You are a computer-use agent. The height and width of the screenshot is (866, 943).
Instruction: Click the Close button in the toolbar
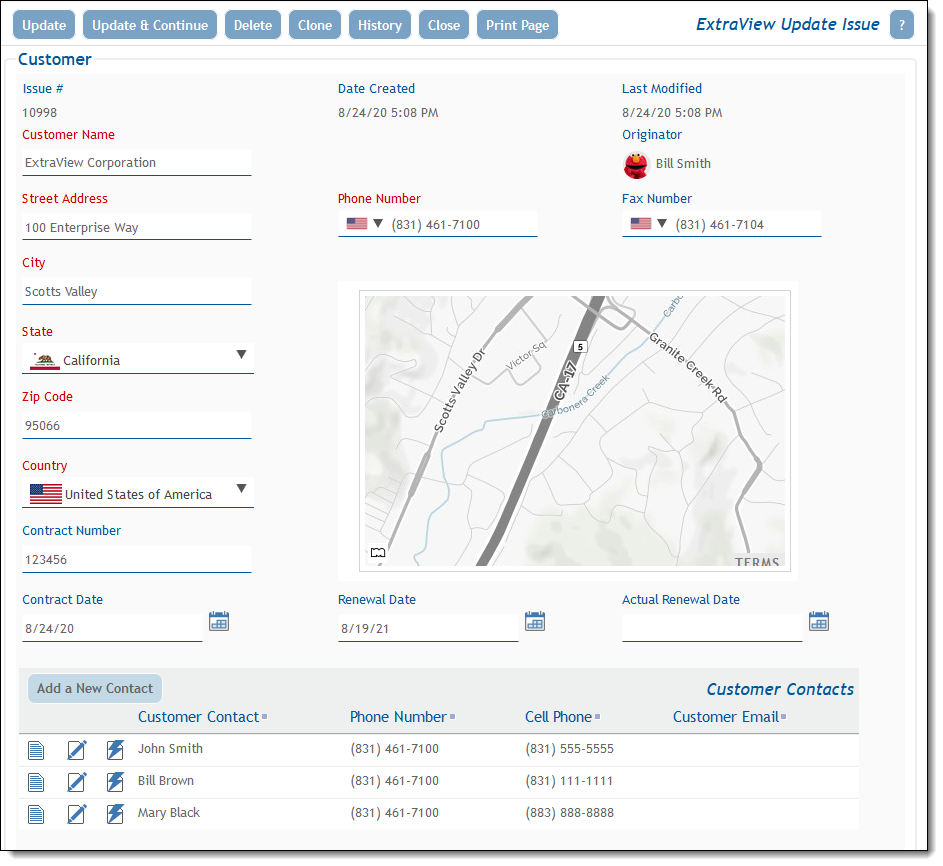(x=444, y=25)
